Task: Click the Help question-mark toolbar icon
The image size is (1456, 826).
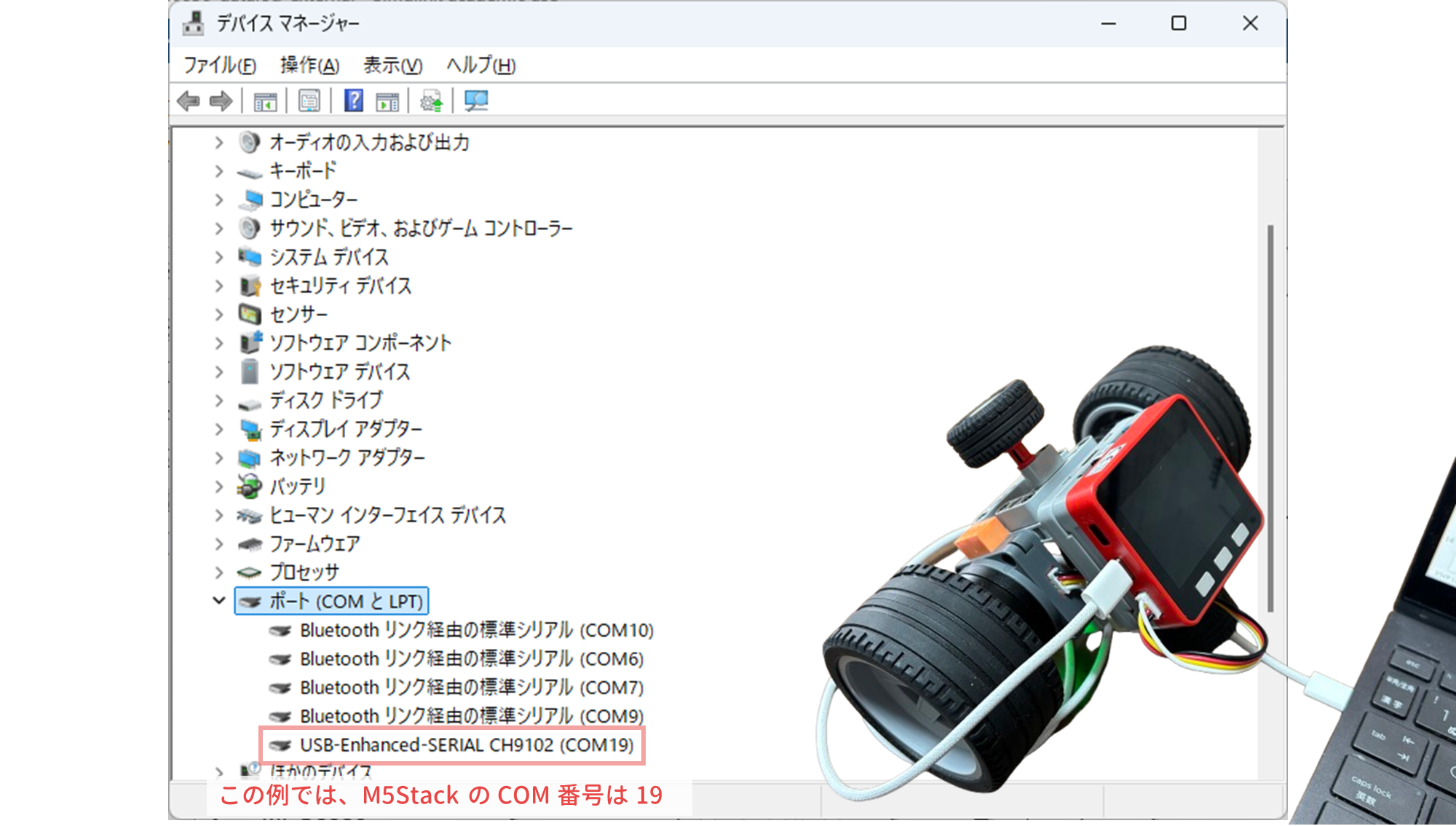Action: pos(353,101)
